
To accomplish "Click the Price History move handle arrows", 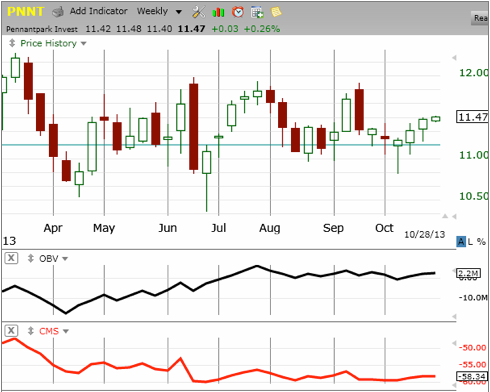I will tap(12, 43).
